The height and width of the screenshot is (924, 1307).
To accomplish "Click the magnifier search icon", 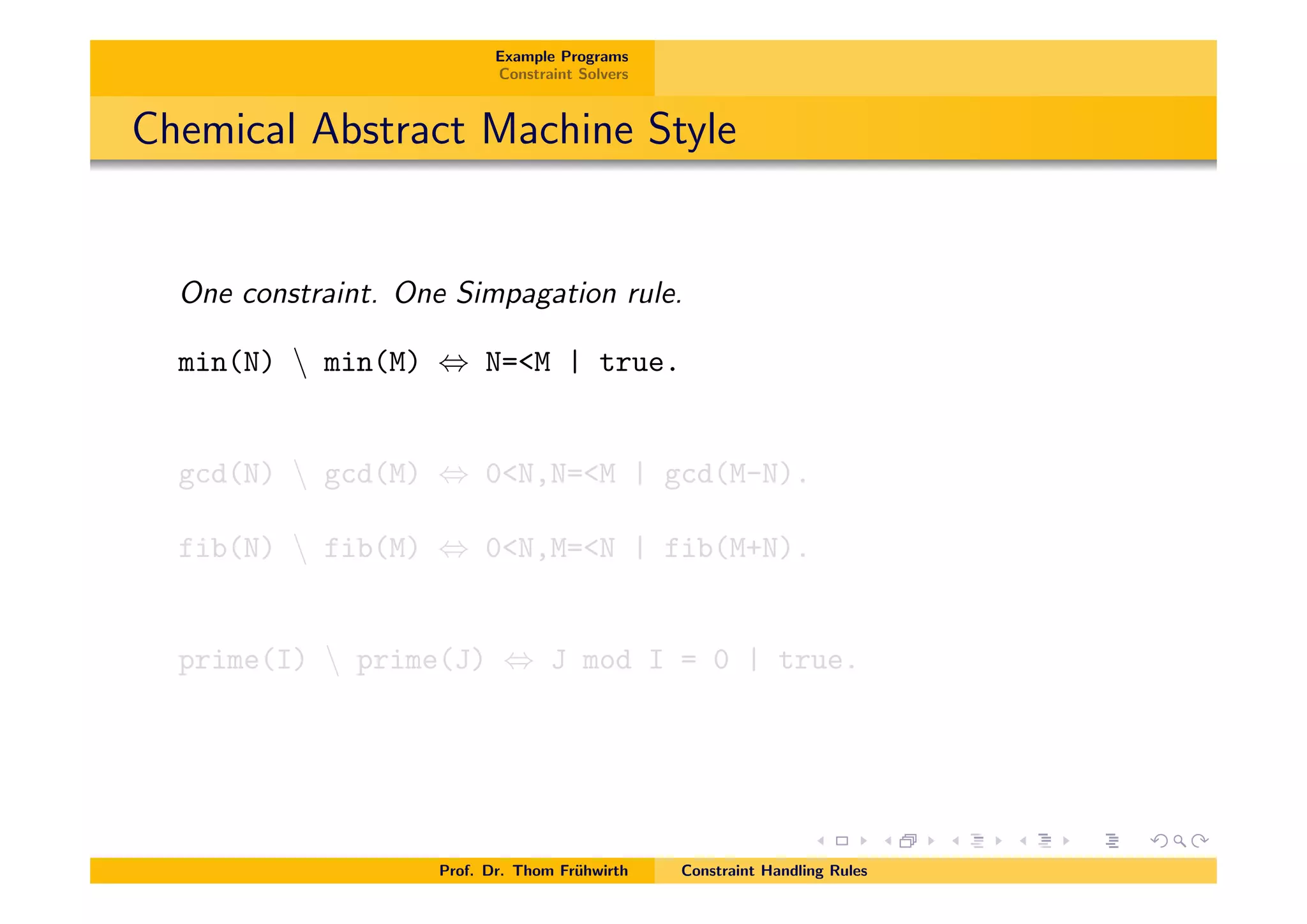I will [x=1179, y=841].
